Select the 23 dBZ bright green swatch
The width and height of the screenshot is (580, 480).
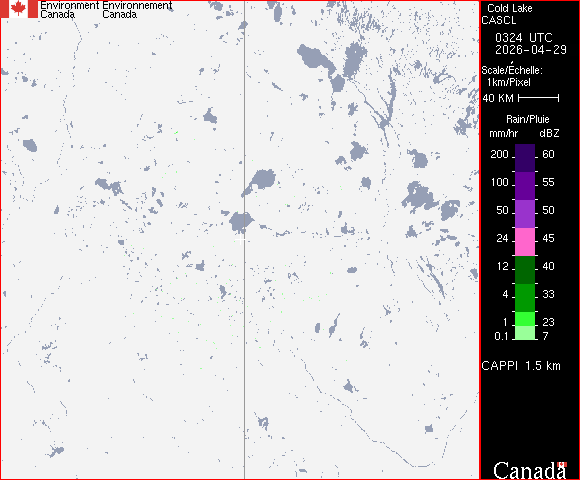point(525,319)
